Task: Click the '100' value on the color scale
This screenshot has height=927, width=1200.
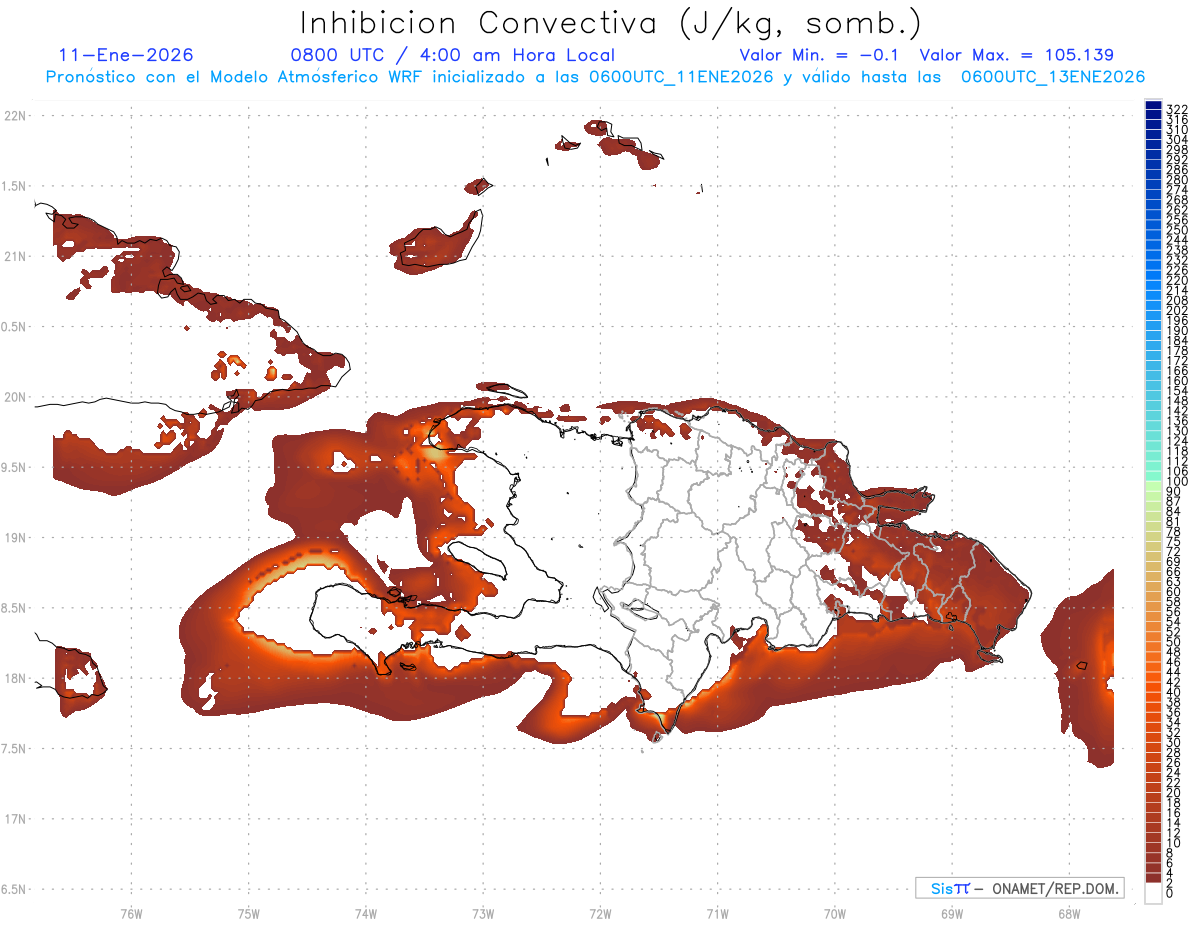Action: pyautogui.click(x=1176, y=482)
